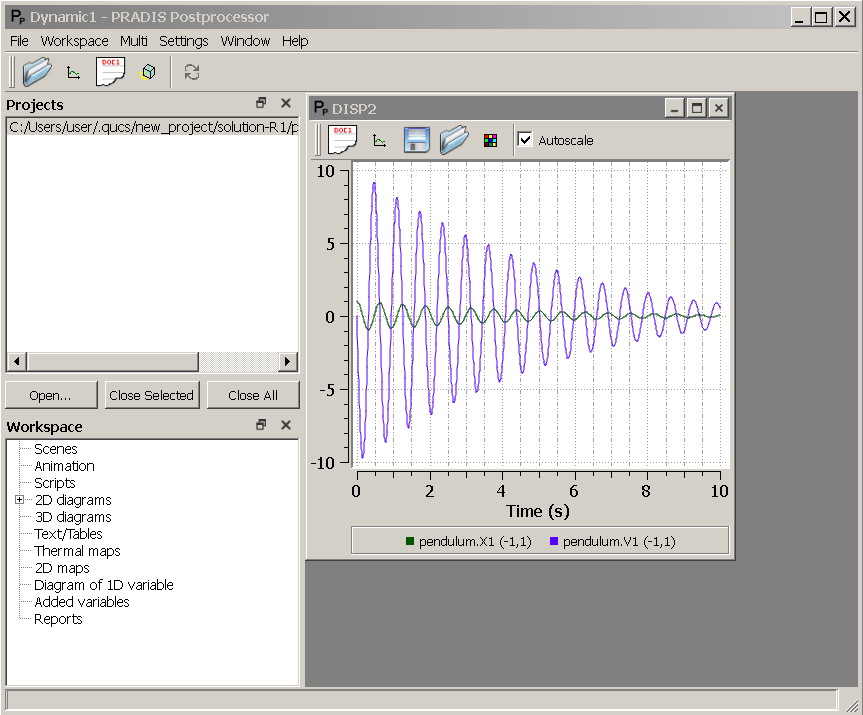Click the open folder icon in DISP2 toolbar
The image size is (863, 715).
coord(453,140)
